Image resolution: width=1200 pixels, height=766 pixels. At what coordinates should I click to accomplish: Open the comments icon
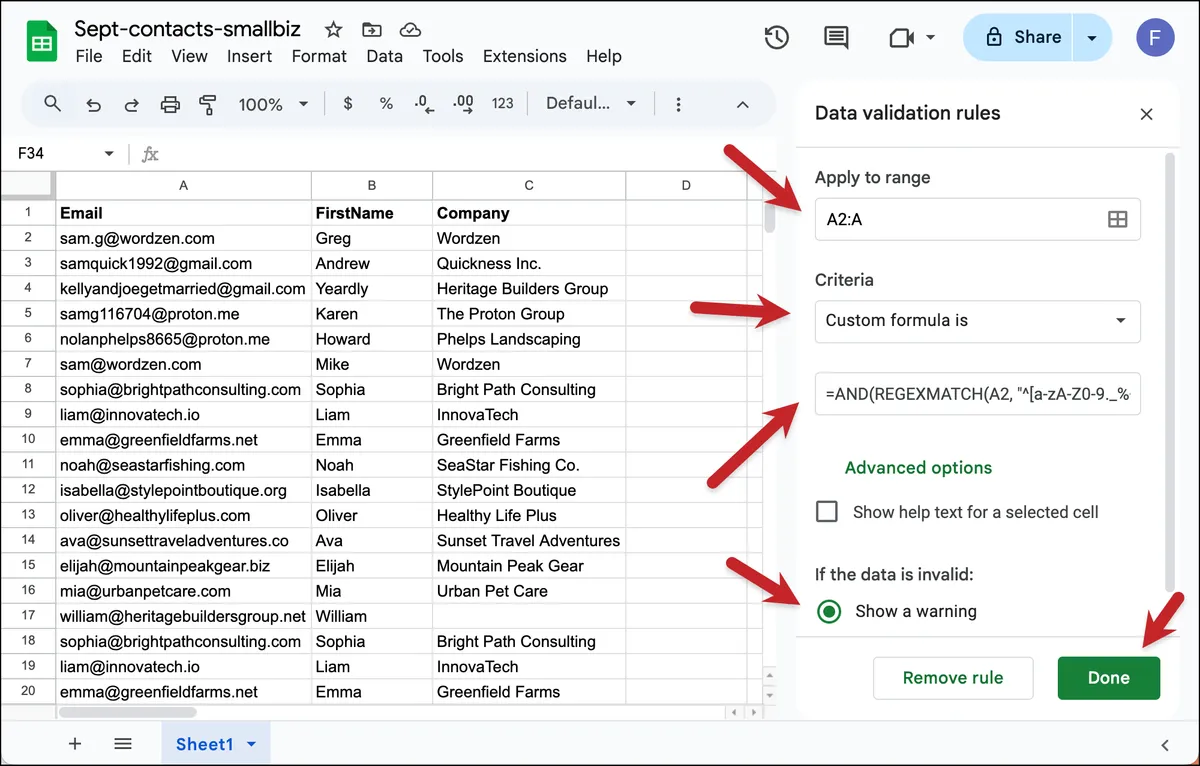click(x=836, y=38)
